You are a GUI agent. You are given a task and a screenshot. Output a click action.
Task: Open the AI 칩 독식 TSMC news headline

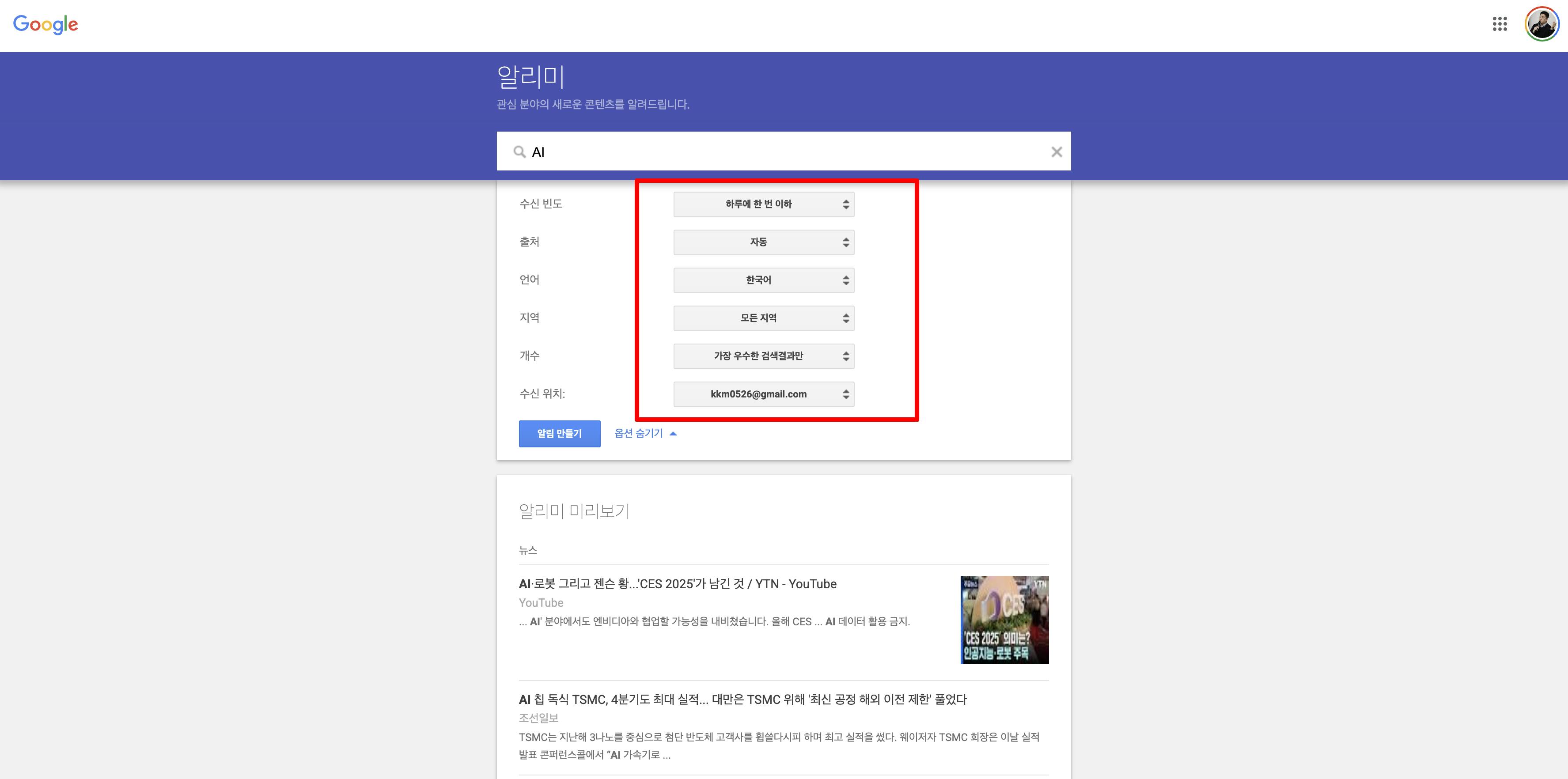tap(742, 699)
